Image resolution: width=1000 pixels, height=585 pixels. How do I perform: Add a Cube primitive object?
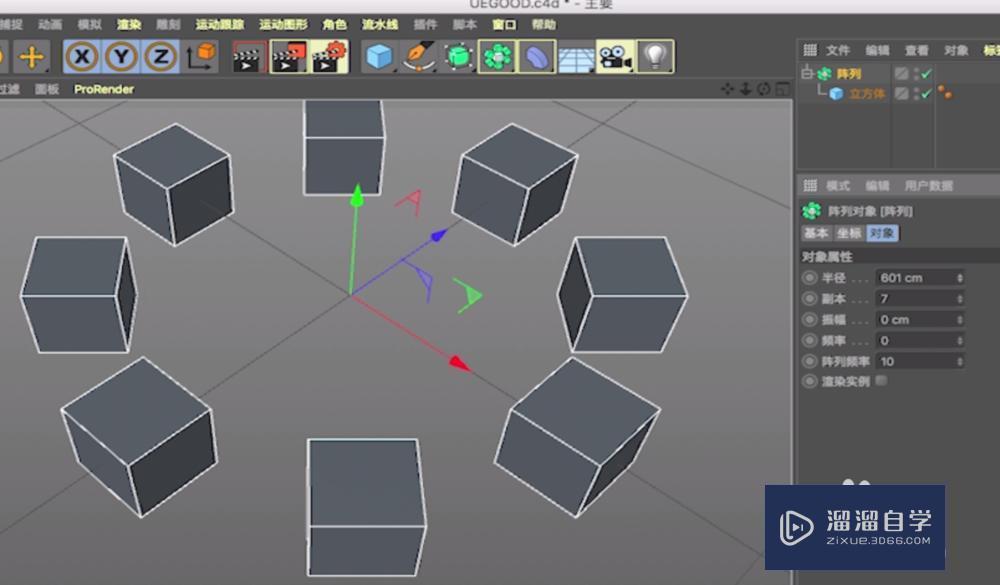click(x=380, y=57)
